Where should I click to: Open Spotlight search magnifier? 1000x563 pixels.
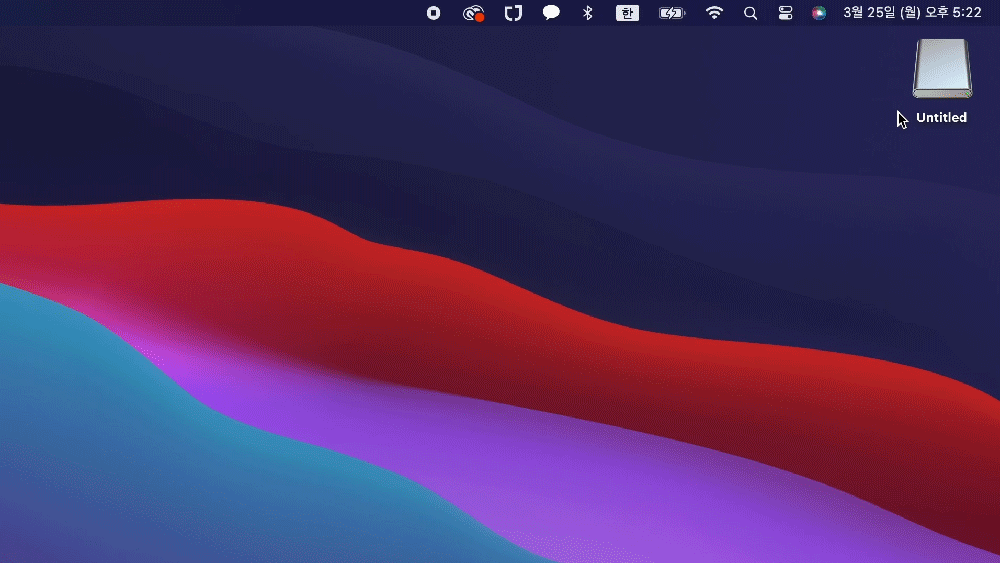click(750, 13)
